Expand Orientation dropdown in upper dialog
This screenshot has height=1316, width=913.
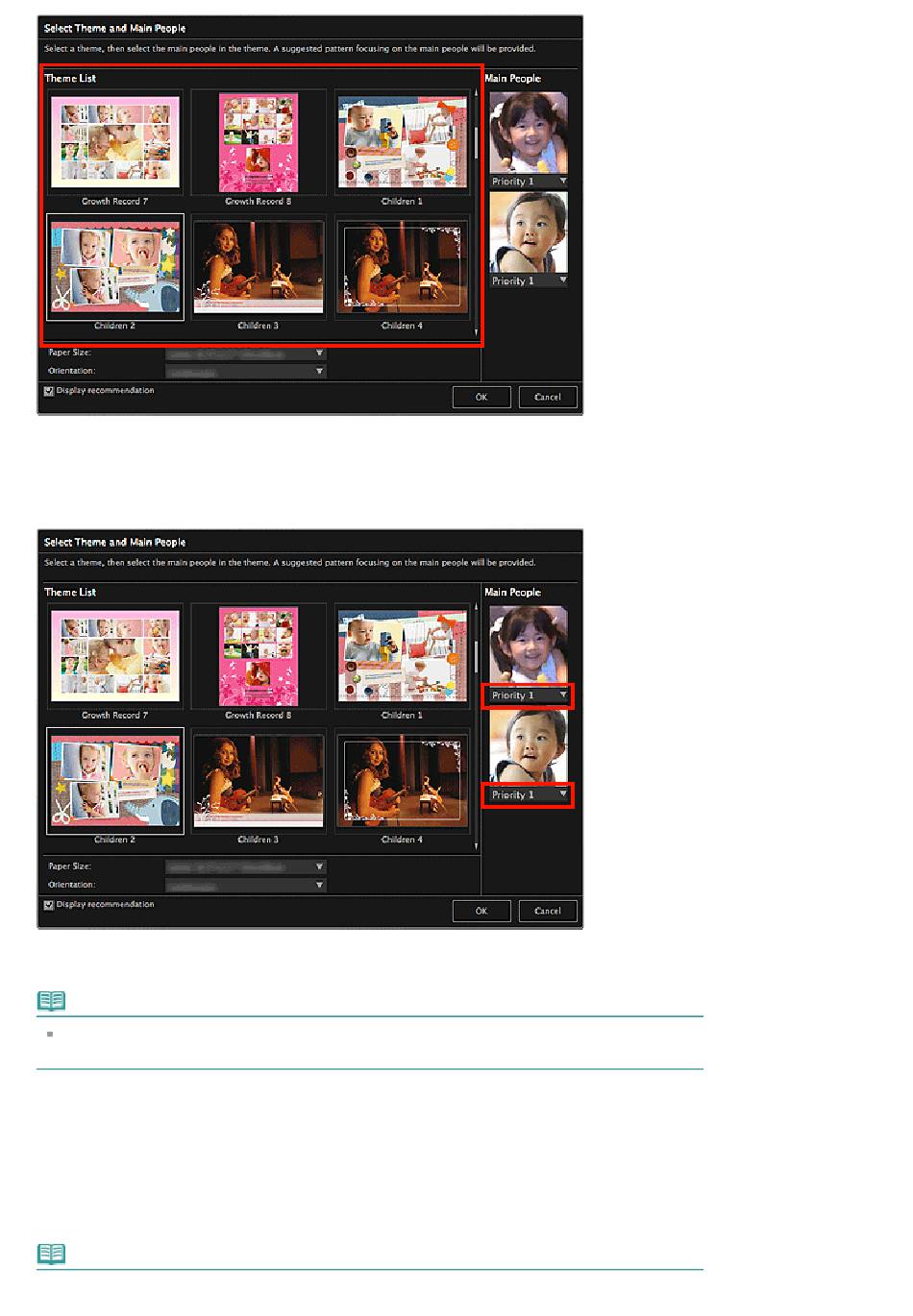pyautogui.click(x=246, y=372)
